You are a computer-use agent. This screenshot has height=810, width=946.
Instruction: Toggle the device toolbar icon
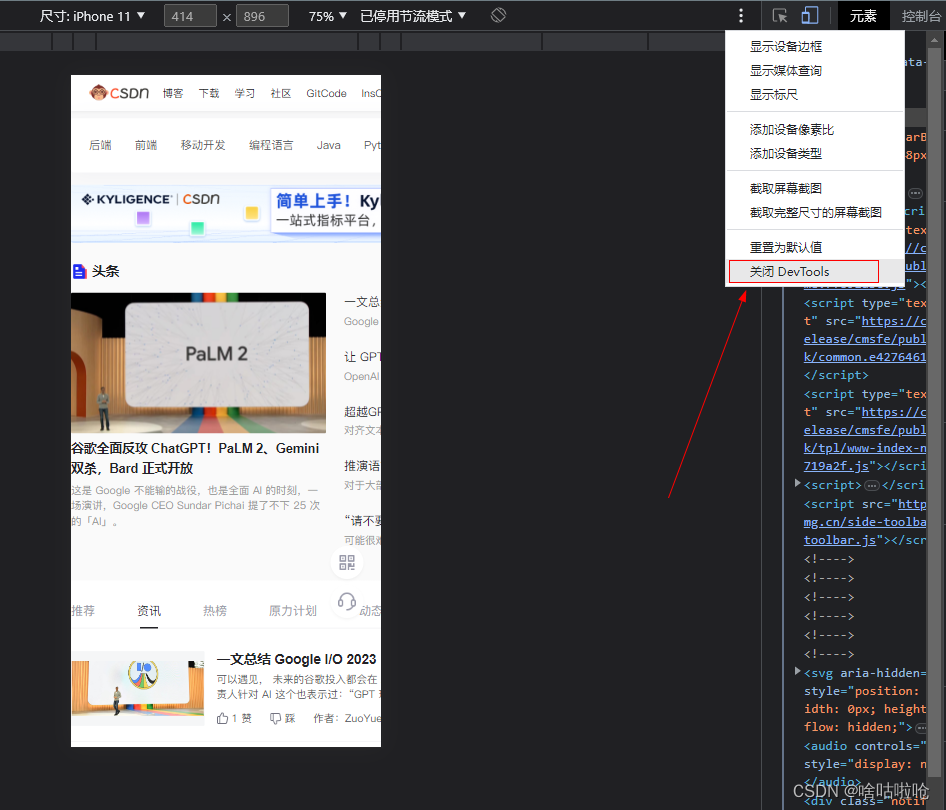tap(810, 16)
